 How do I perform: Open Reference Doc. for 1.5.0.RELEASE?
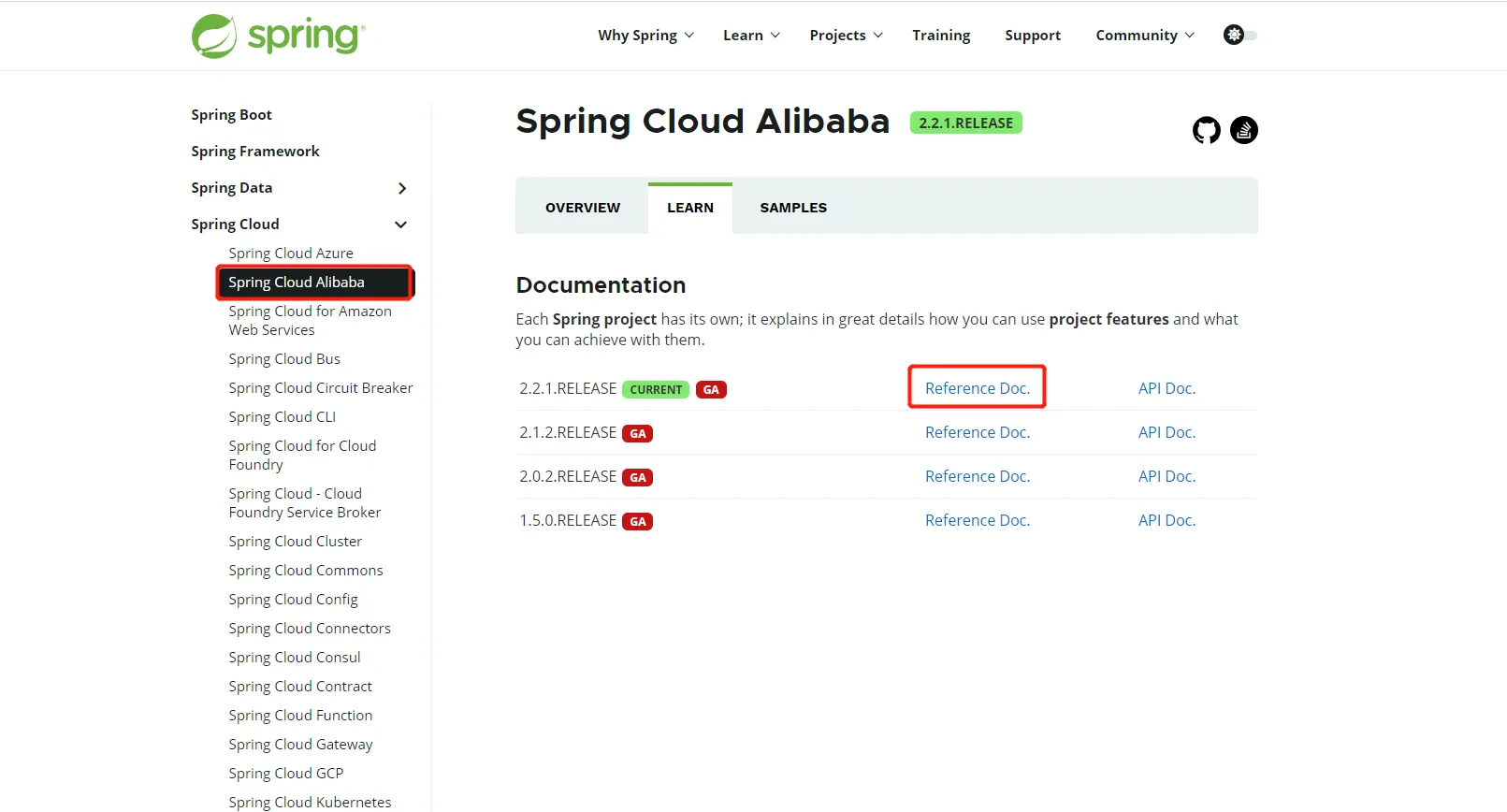pyautogui.click(x=977, y=520)
